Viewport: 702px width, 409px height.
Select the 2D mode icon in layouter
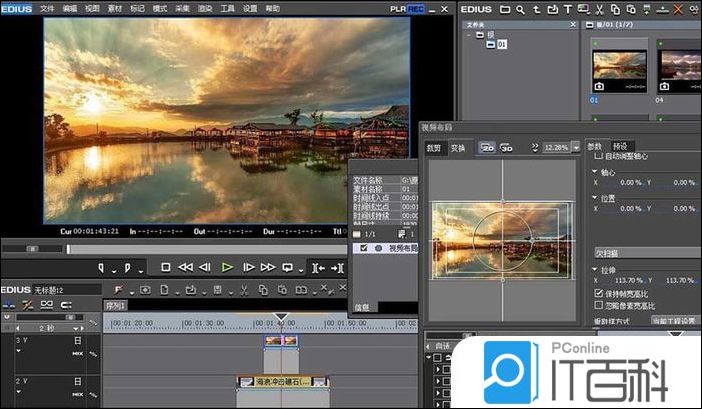488,147
